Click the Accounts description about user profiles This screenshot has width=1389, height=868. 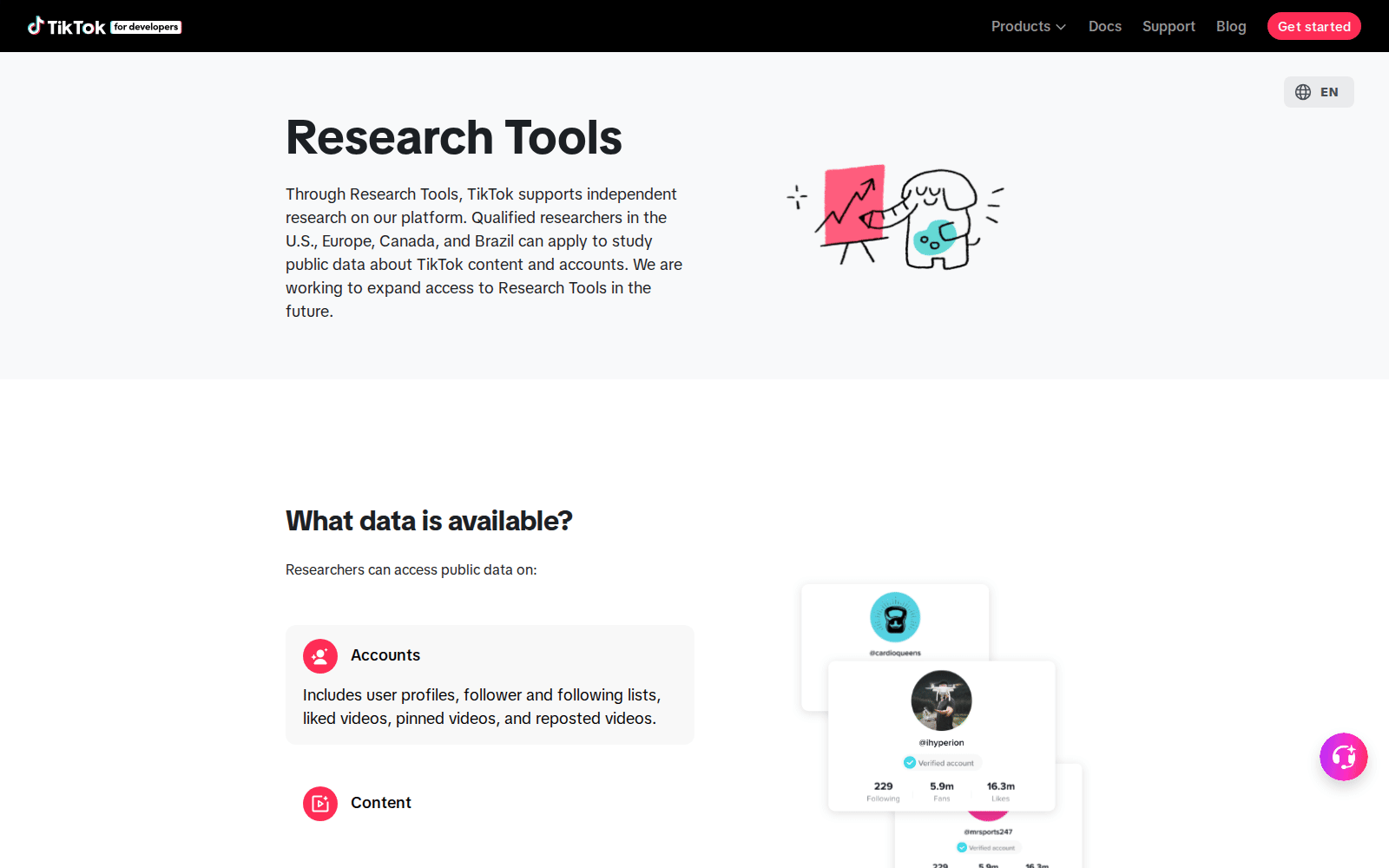tap(482, 707)
